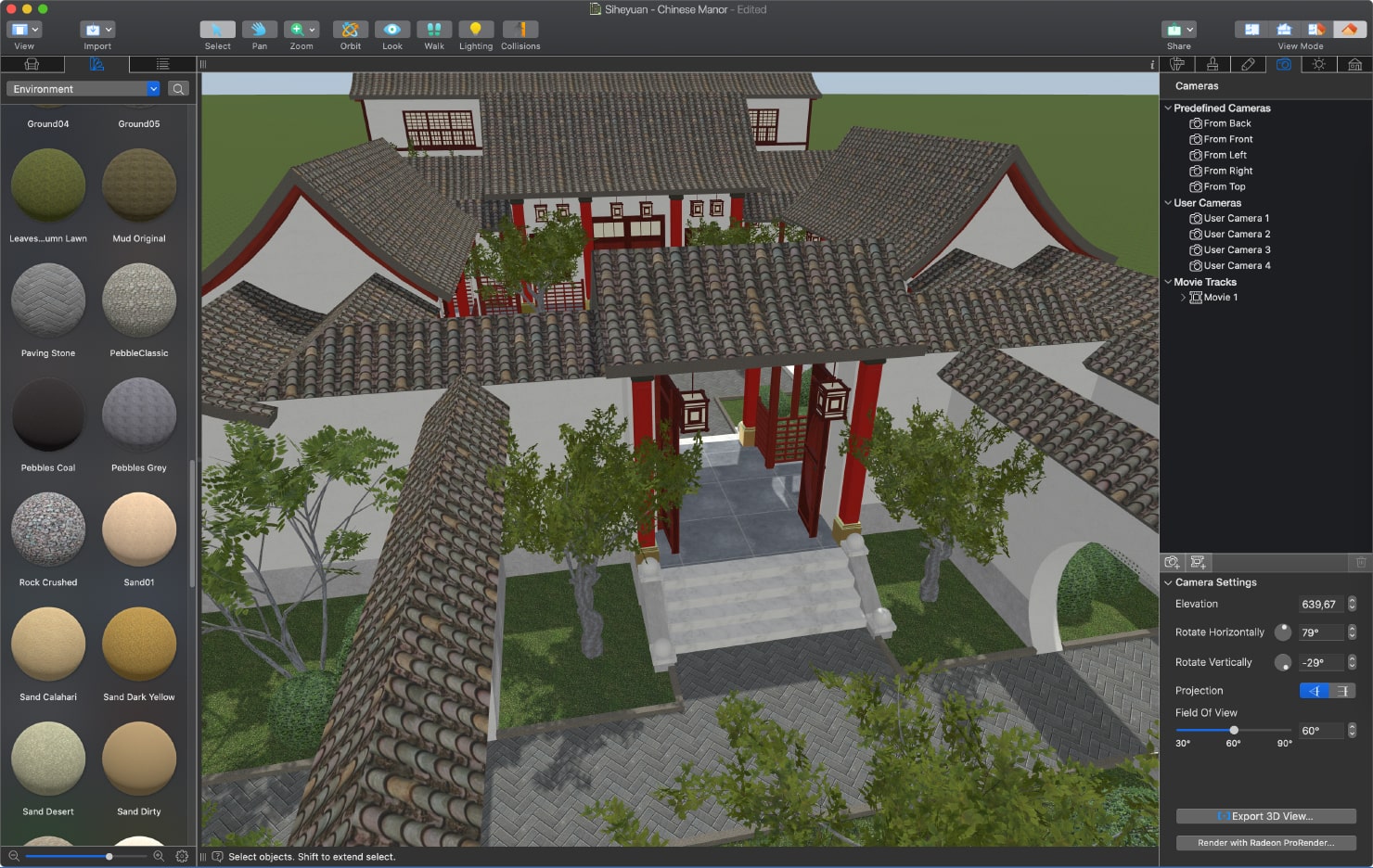Search the material library
Screen dimensions: 1373x868
(179, 89)
